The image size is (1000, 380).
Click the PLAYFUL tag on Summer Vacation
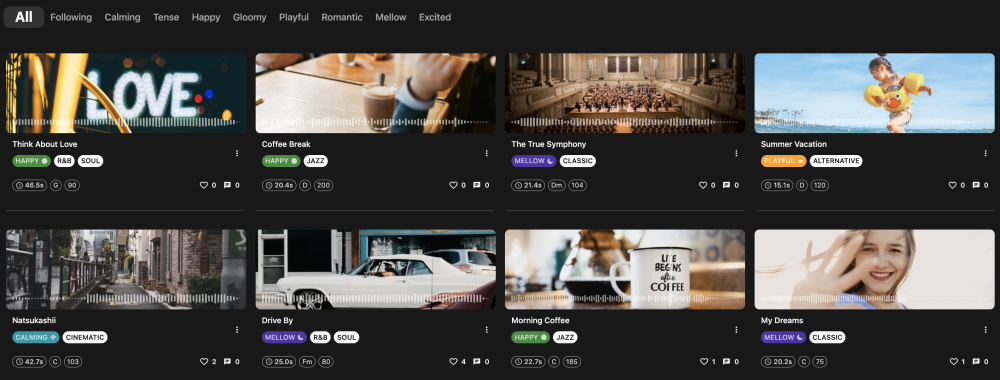click(x=783, y=161)
